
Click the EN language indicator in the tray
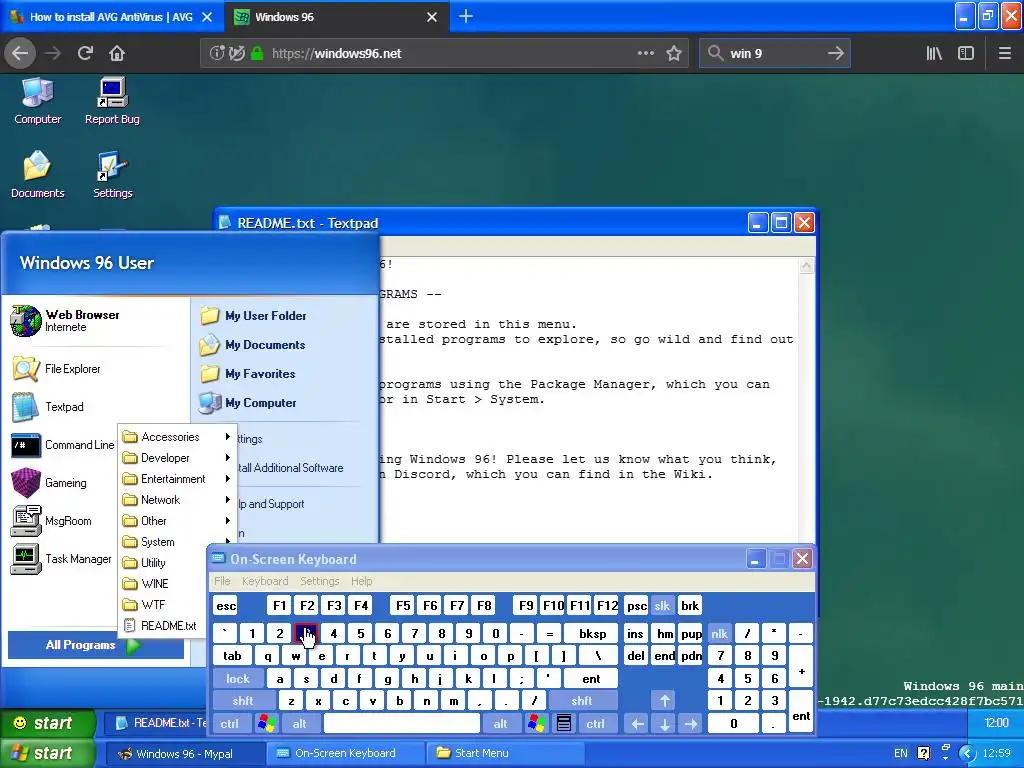click(901, 753)
